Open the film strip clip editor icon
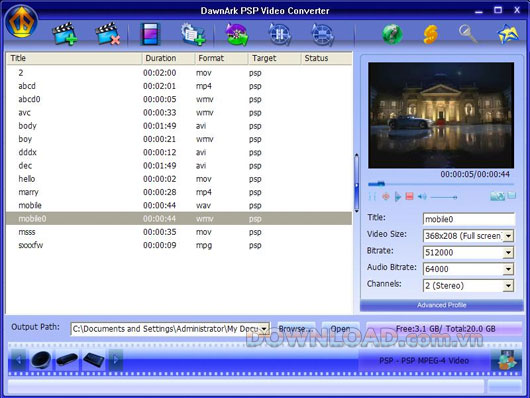 [150, 34]
